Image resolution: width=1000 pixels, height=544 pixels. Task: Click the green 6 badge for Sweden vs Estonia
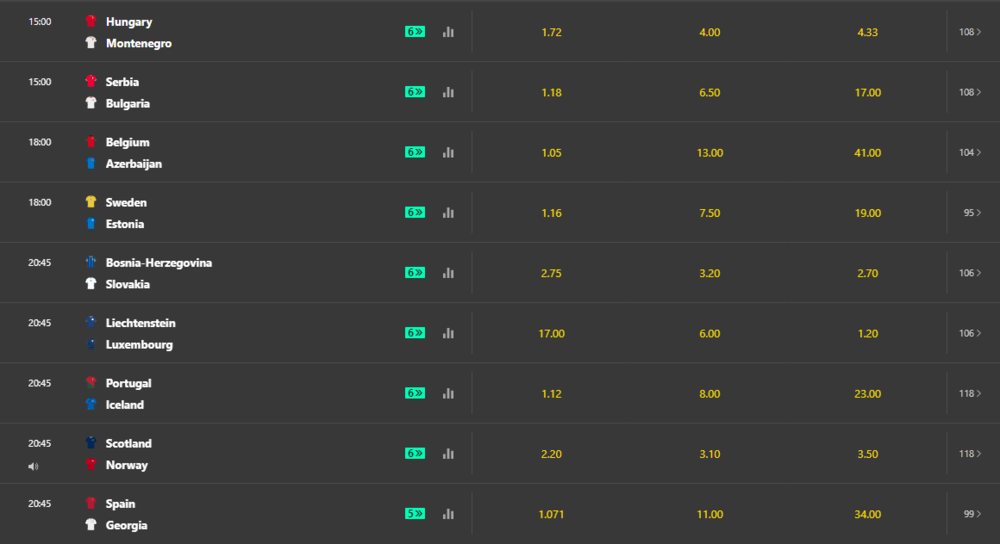(415, 212)
